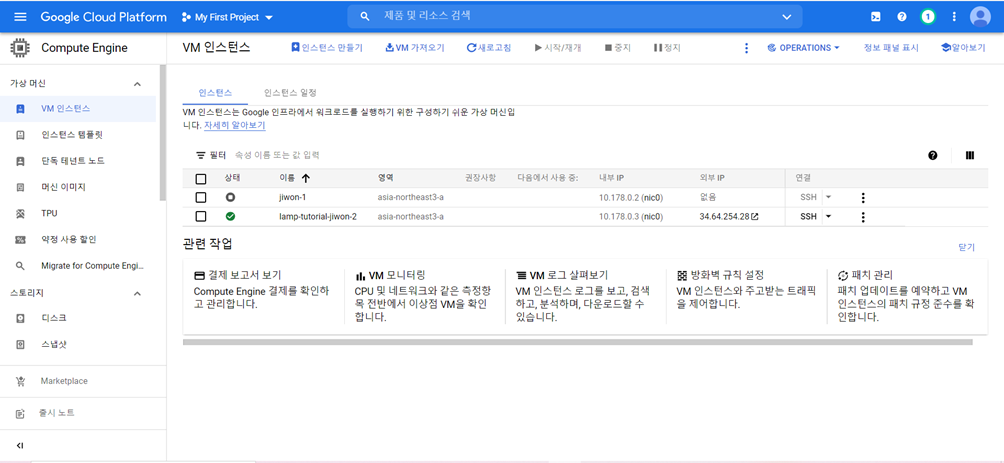Image resolution: width=1004 pixels, height=463 pixels.
Task: Click 알아보기 button in the toolbar
Action: coord(962,48)
